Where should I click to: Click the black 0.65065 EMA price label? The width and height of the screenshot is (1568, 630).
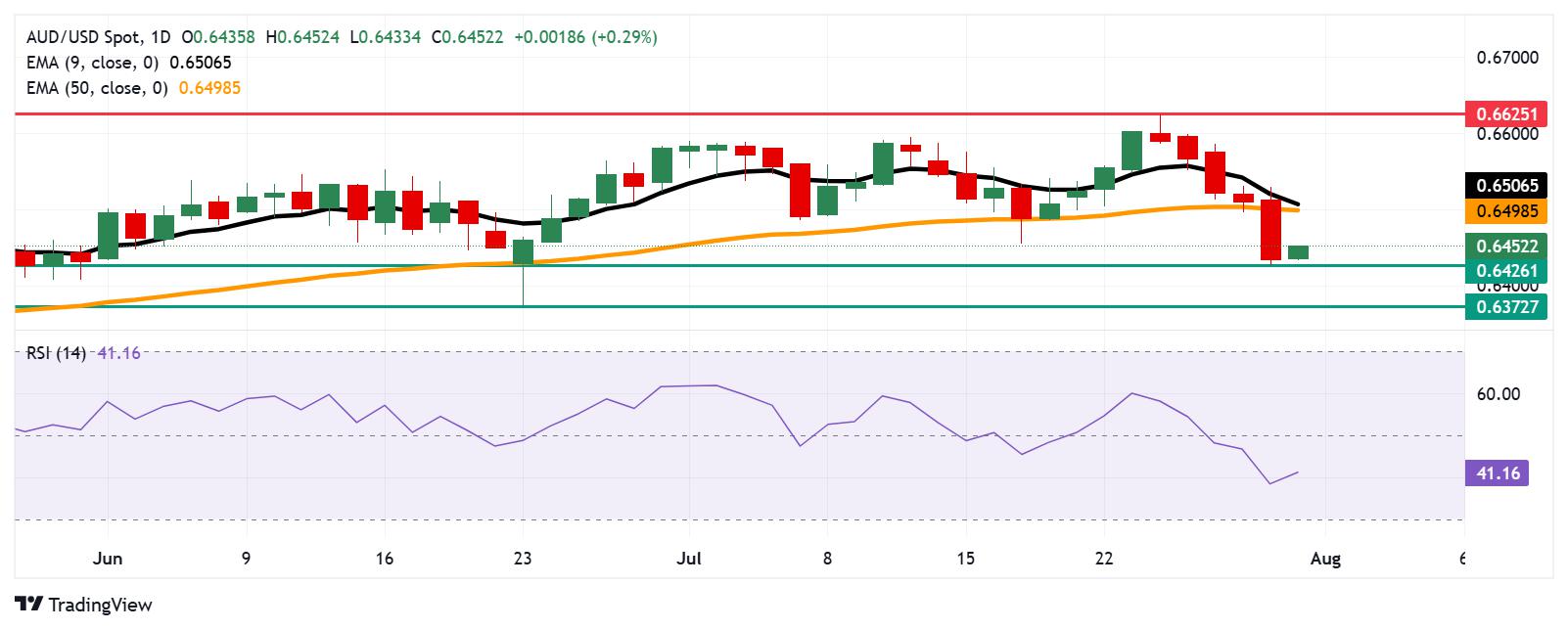[x=1507, y=185]
